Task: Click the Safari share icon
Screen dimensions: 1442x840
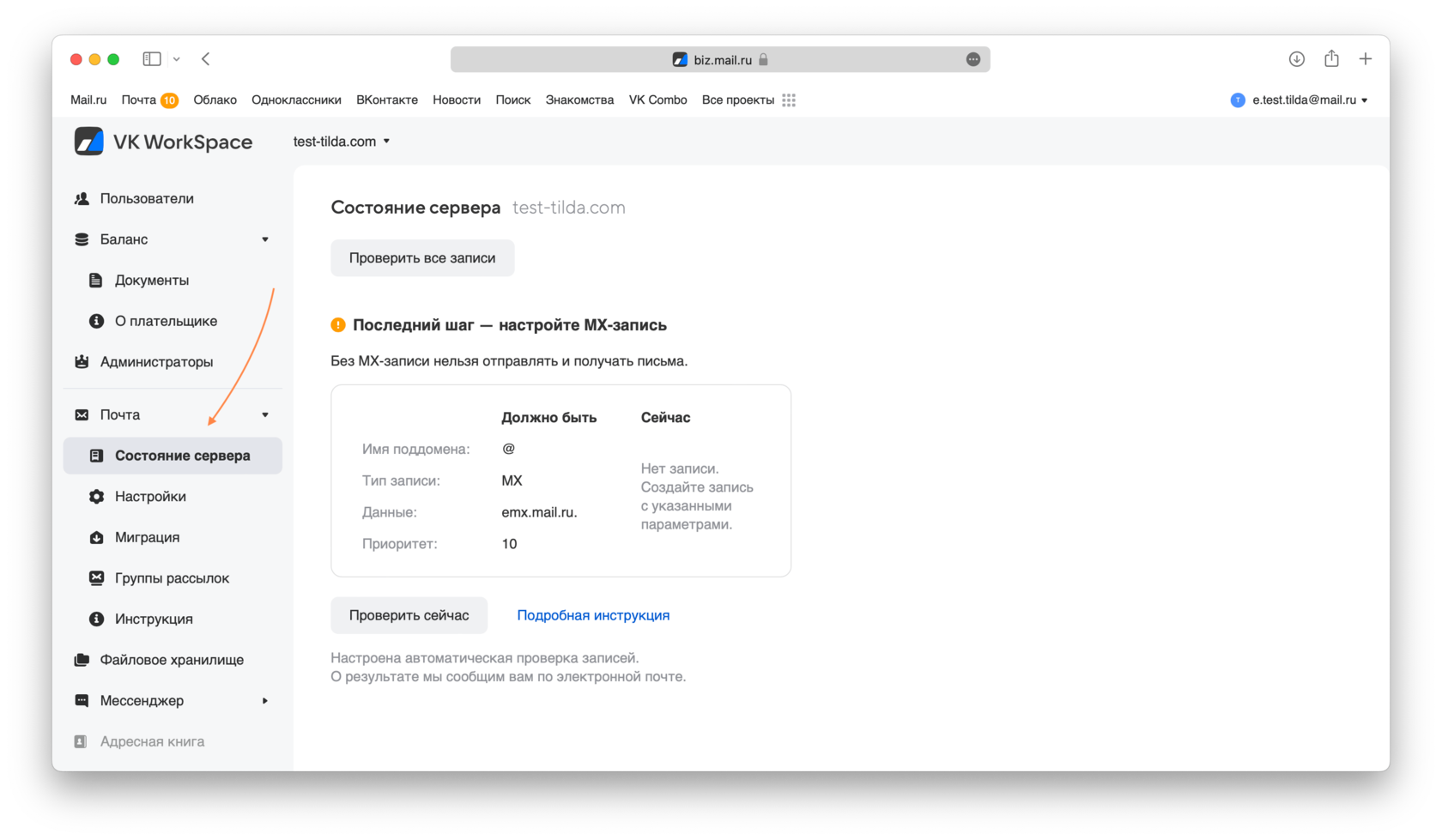Action: (1331, 58)
